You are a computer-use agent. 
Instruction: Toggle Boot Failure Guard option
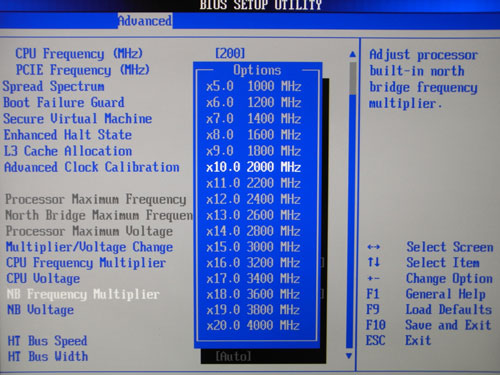pos(64,102)
